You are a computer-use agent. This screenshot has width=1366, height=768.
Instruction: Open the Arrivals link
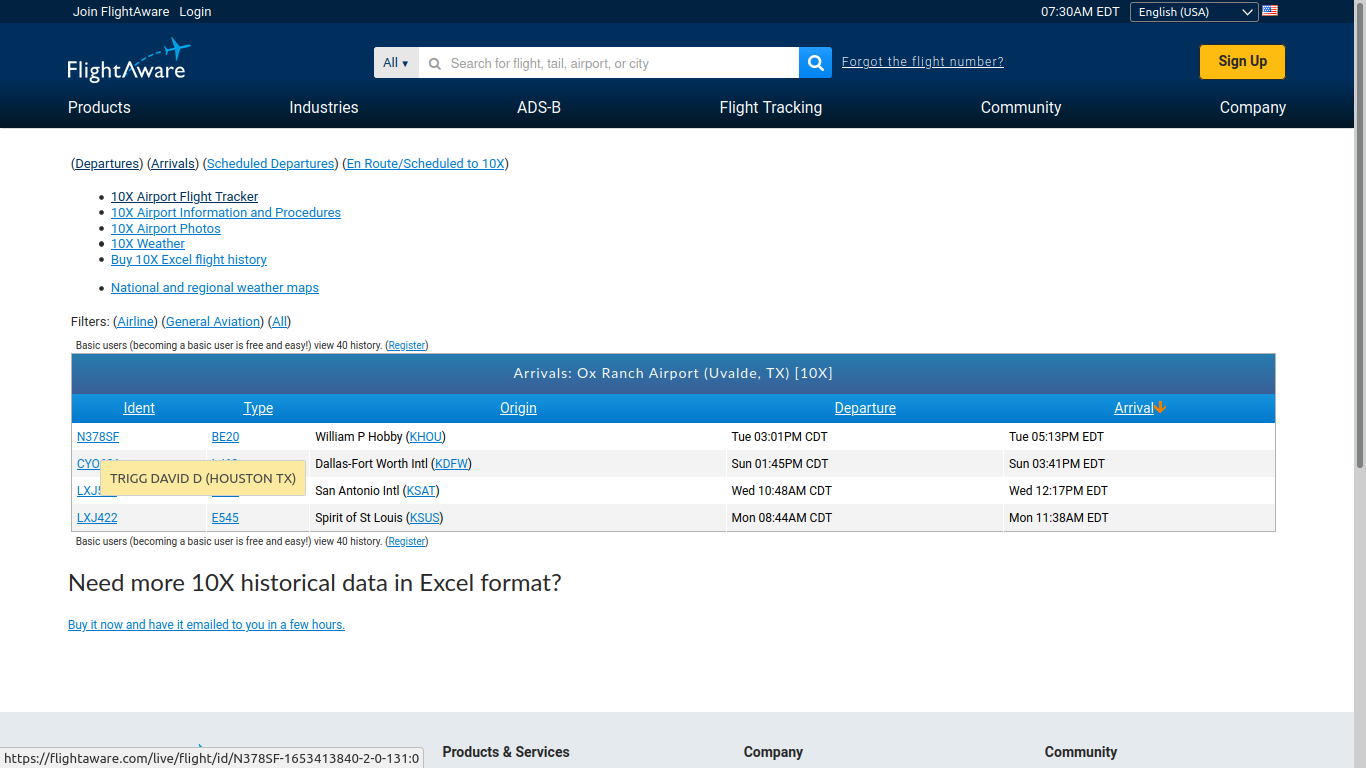click(x=173, y=164)
